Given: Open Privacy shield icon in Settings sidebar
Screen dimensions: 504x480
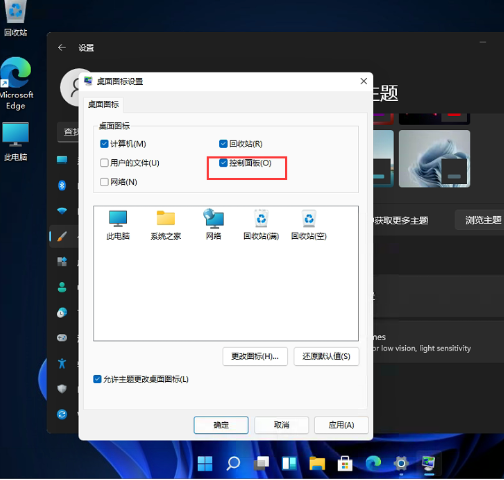Looking at the screenshot, I should [x=62, y=389].
